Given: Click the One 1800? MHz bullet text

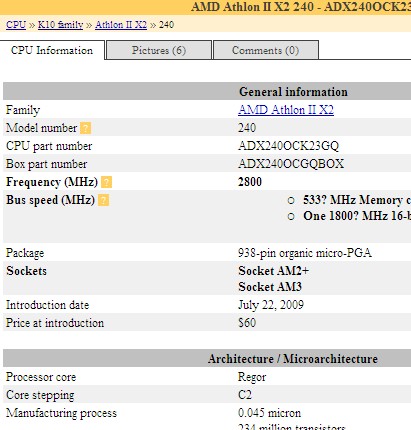Looking at the screenshot, I should [357, 216].
